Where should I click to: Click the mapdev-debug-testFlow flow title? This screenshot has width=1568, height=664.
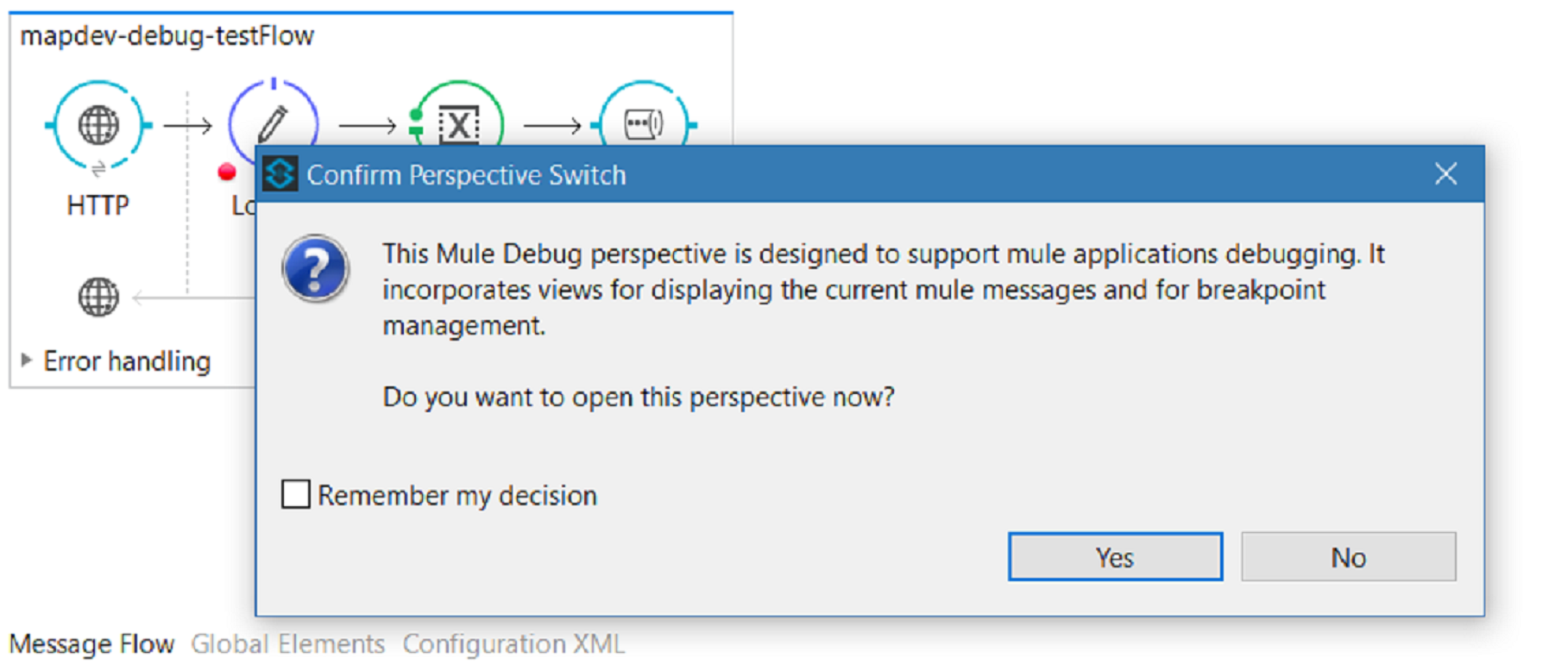pos(167,36)
